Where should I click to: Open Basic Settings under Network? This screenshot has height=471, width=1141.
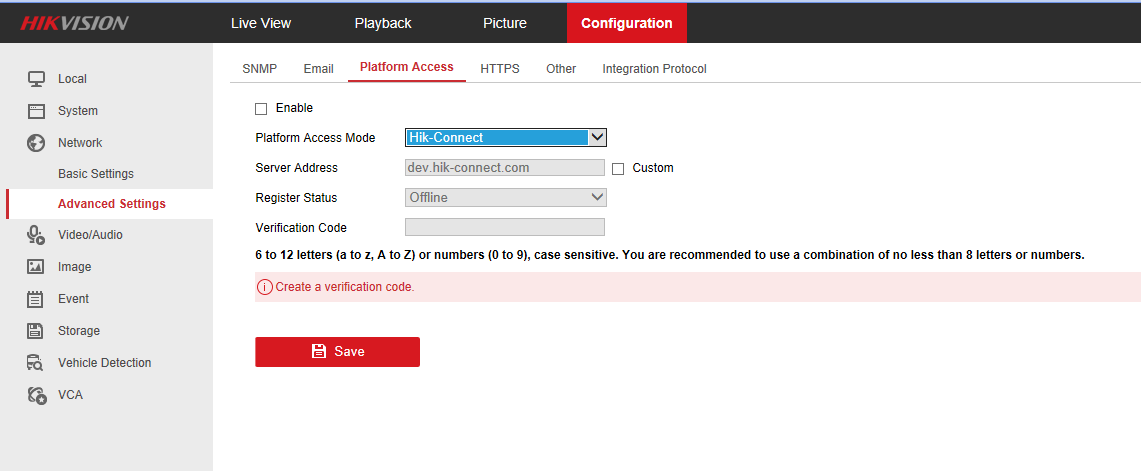point(96,174)
